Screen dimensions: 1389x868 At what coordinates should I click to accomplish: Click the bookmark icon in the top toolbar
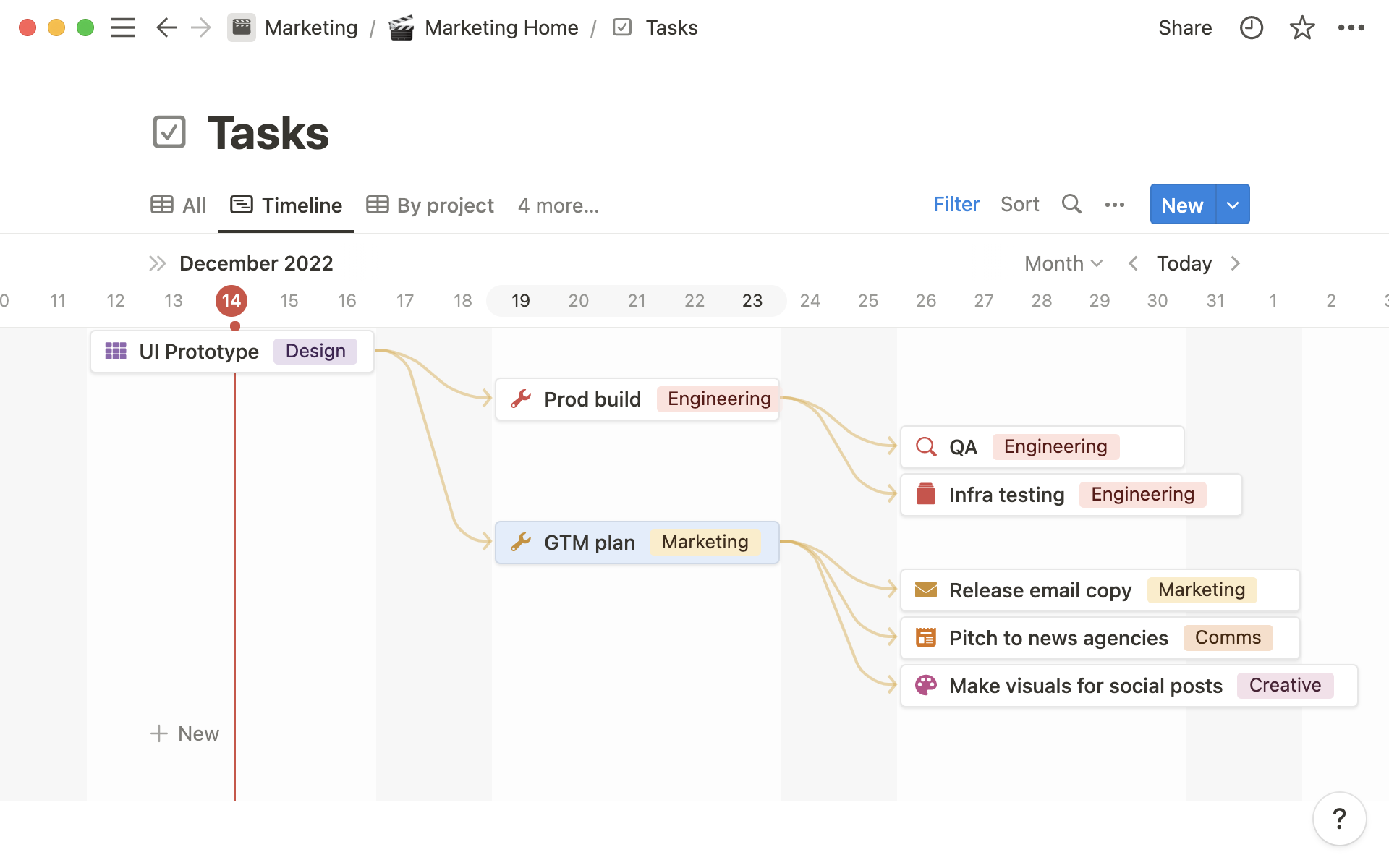[1302, 27]
